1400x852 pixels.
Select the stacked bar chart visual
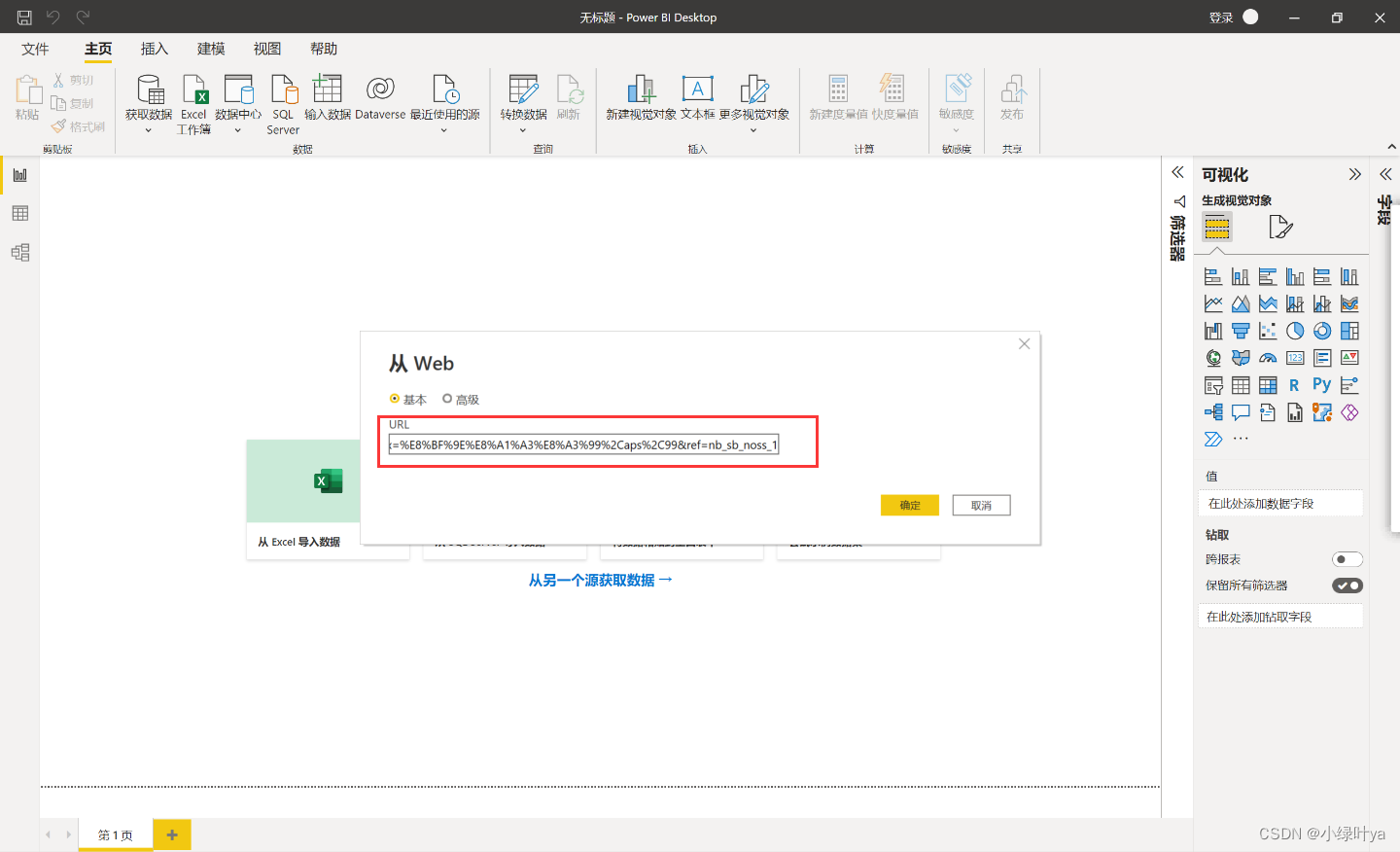pyautogui.click(x=1213, y=276)
